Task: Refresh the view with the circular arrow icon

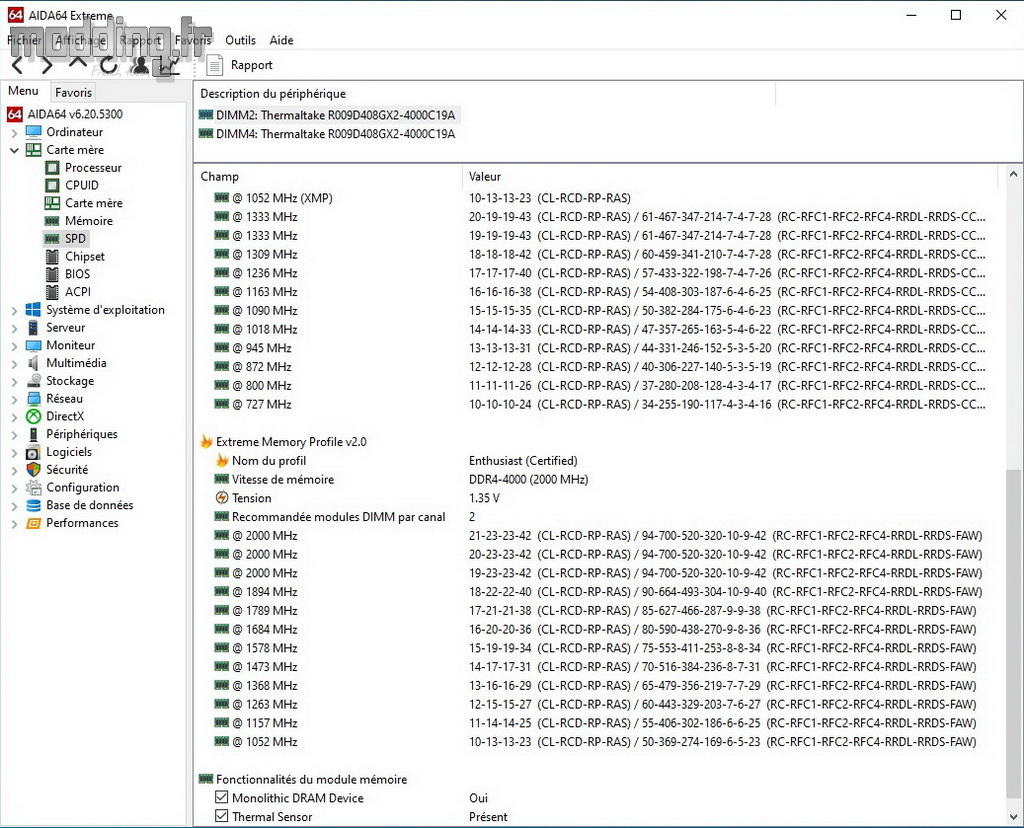Action: coord(108,65)
